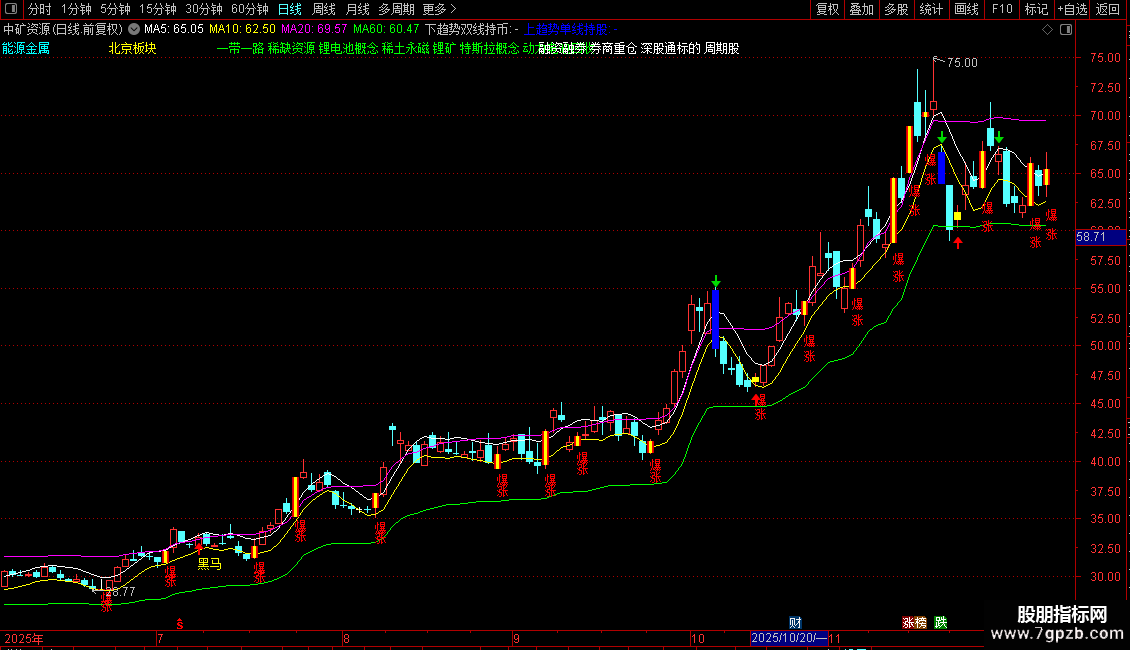The image size is (1130, 650).
Task: Click the 周期股 tag
Action: click(x=721, y=48)
